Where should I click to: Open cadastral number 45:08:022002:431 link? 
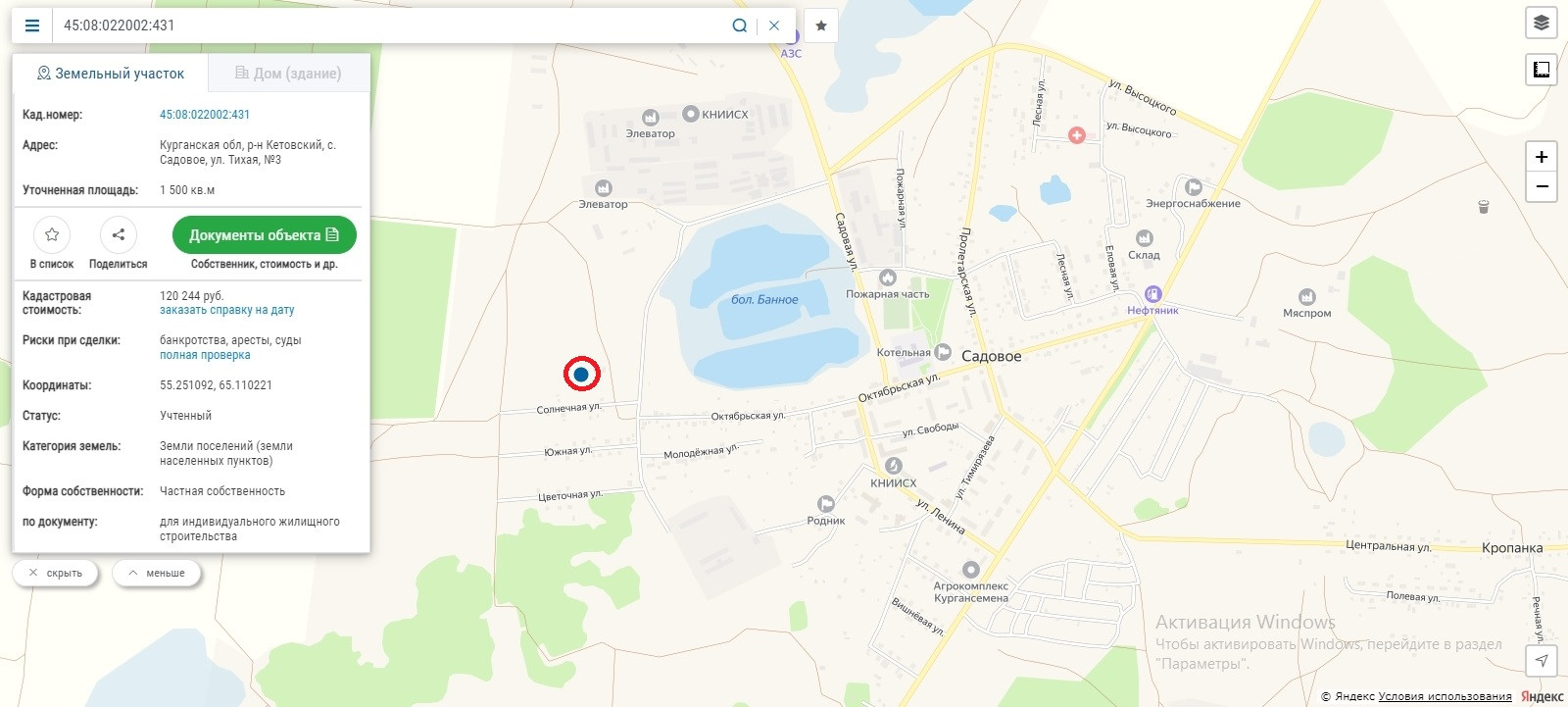[x=205, y=115]
